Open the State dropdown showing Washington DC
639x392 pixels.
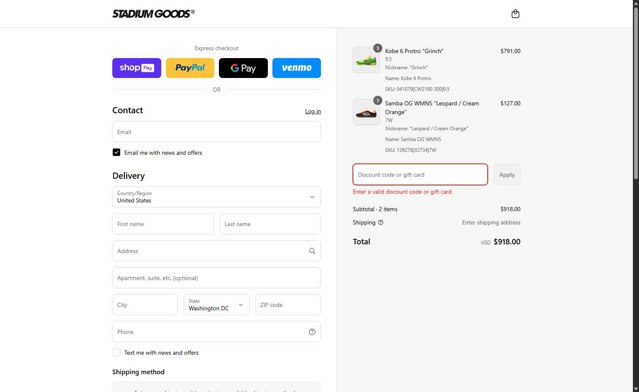[216, 305]
